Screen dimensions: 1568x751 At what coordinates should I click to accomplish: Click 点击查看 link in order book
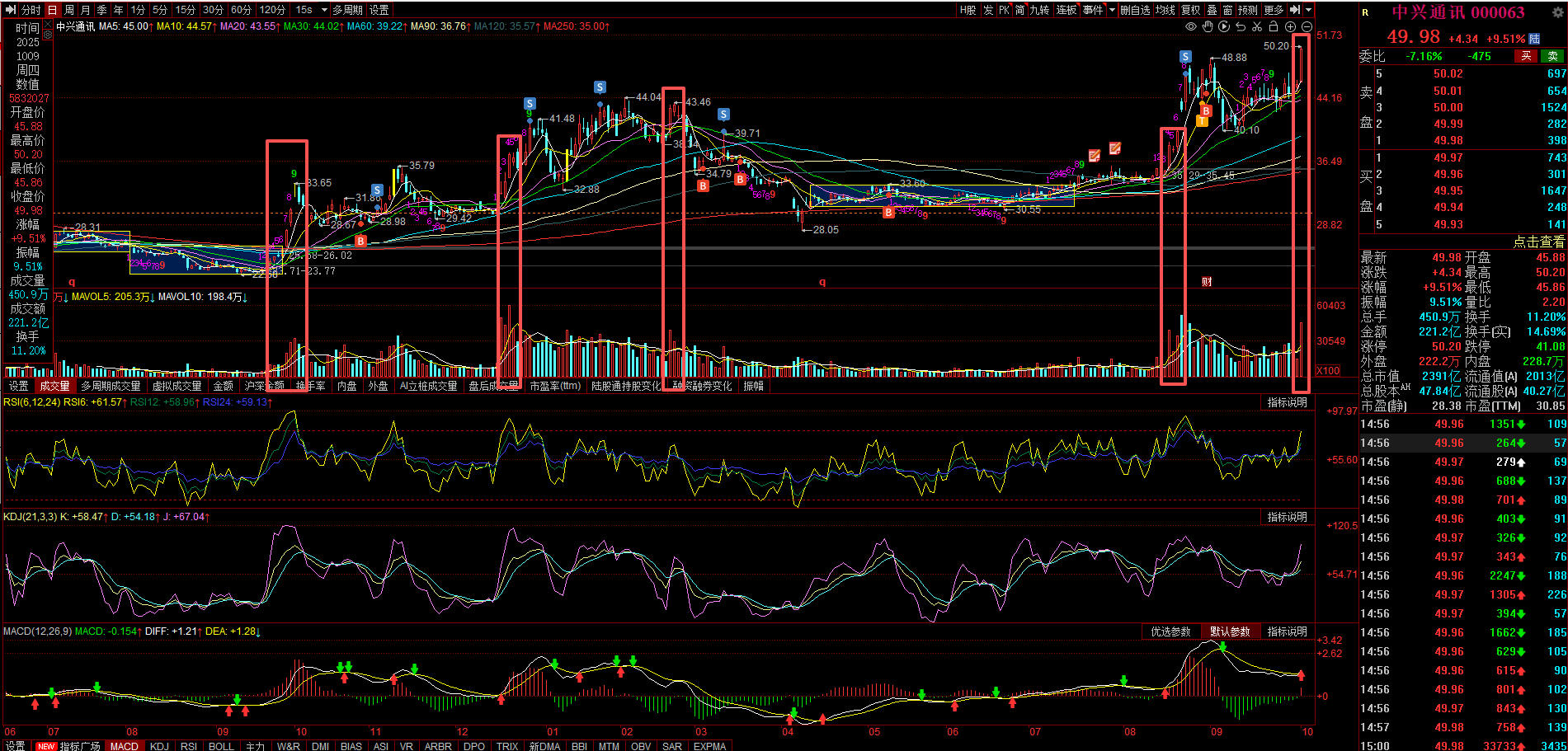pyautogui.click(x=1538, y=242)
